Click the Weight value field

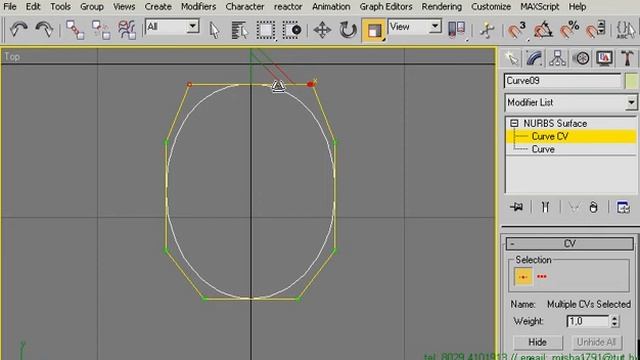(588, 321)
